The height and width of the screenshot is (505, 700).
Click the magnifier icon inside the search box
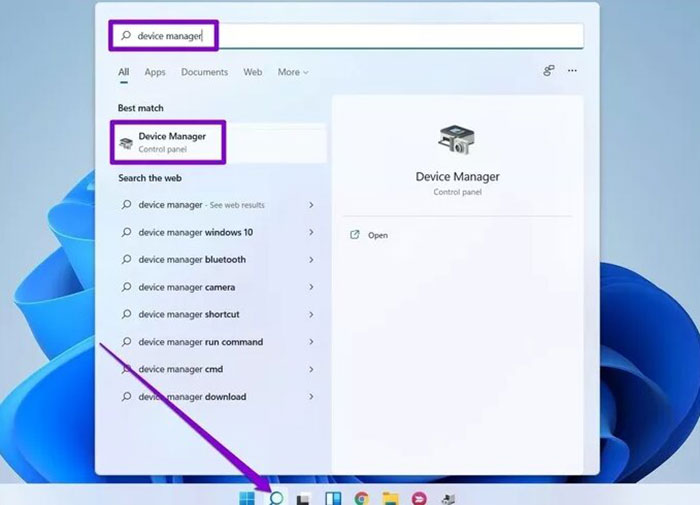[126, 35]
